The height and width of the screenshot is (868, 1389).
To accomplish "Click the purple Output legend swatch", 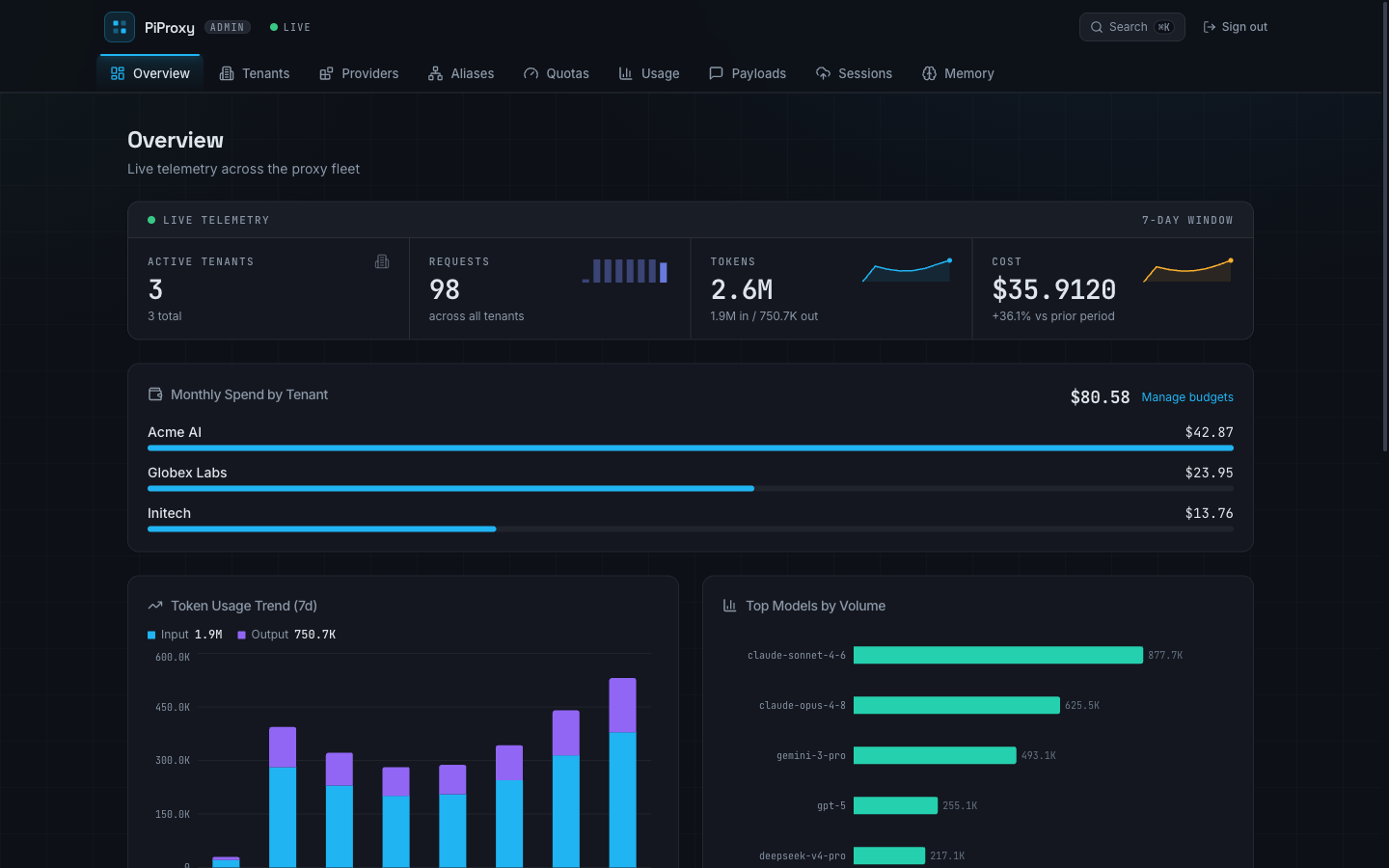I will [x=241, y=635].
